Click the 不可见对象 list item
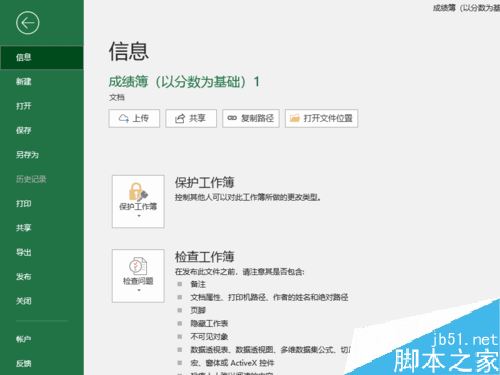Viewport: 500px width, 375px height. (209, 337)
